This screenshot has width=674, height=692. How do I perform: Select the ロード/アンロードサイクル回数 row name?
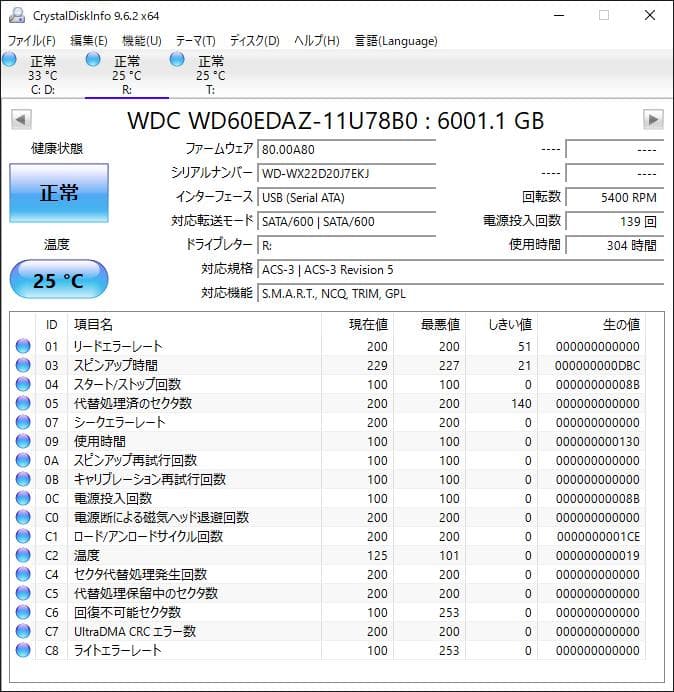(x=148, y=536)
